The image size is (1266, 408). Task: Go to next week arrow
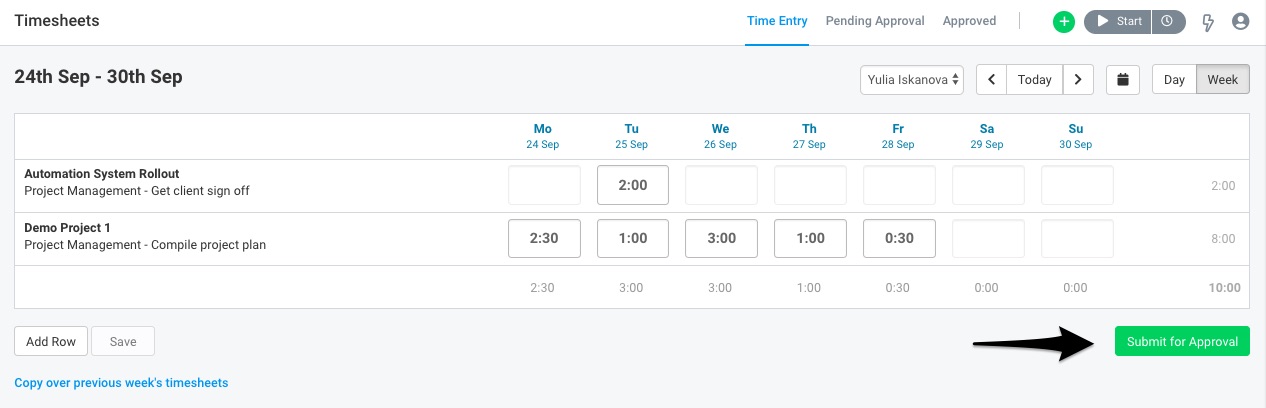[x=1077, y=80]
